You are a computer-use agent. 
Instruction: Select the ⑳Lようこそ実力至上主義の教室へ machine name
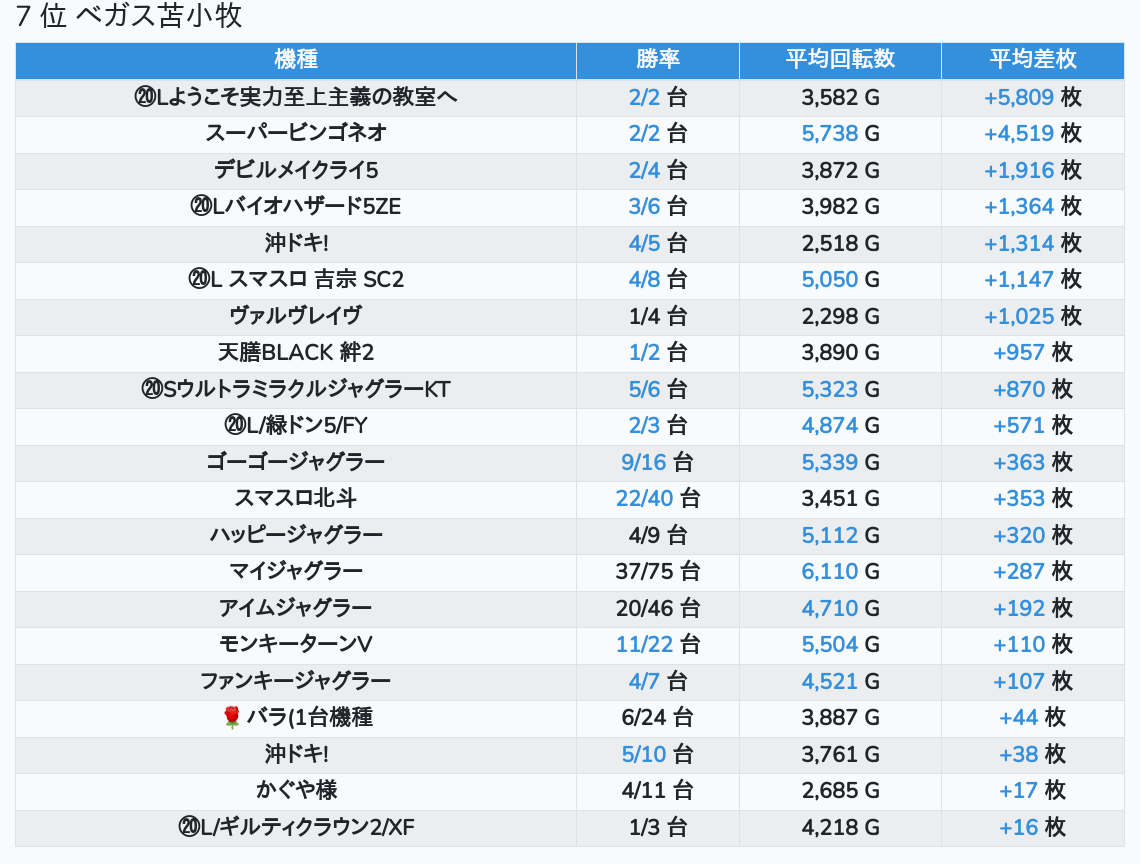(x=296, y=97)
